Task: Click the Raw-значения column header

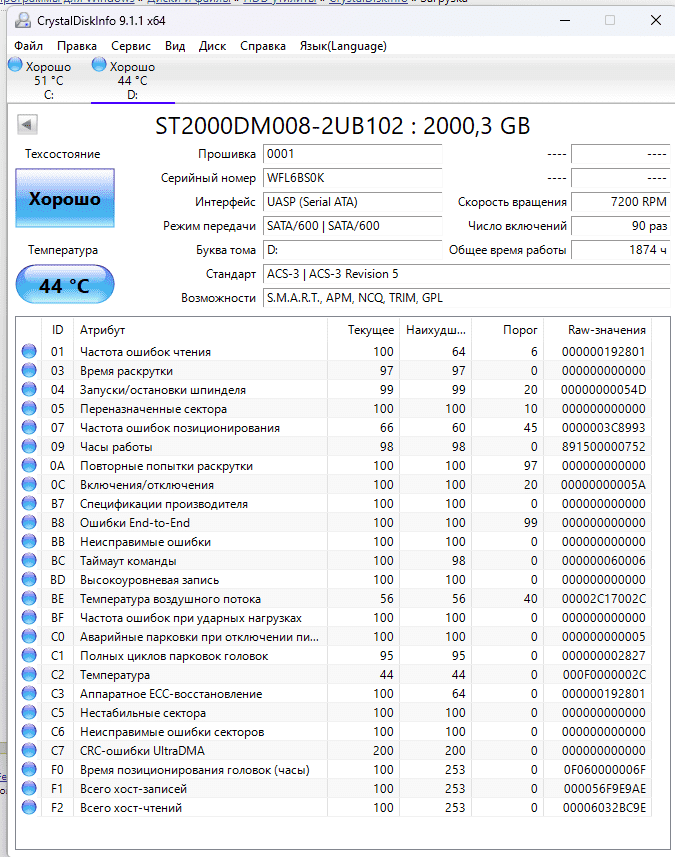Action: point(609,330)
